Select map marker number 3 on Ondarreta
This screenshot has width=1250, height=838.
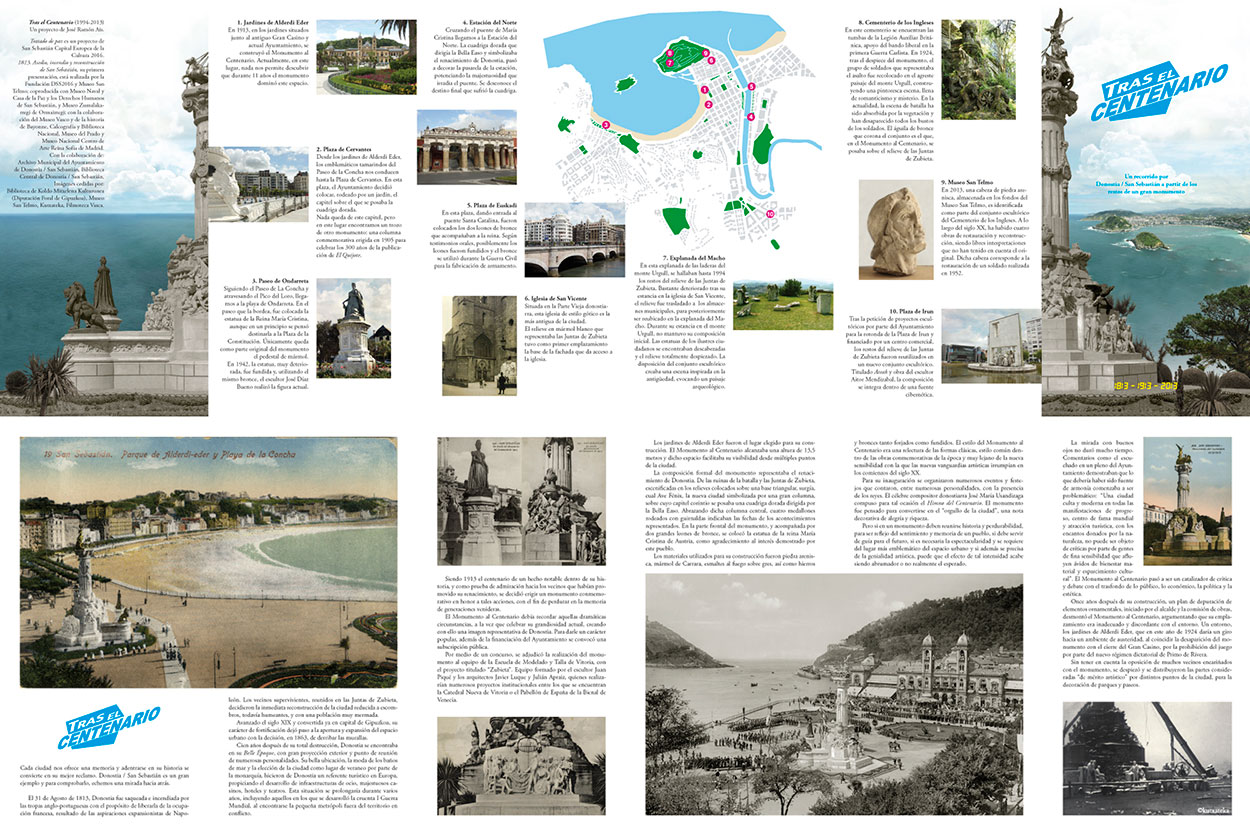tap(606, 125)
